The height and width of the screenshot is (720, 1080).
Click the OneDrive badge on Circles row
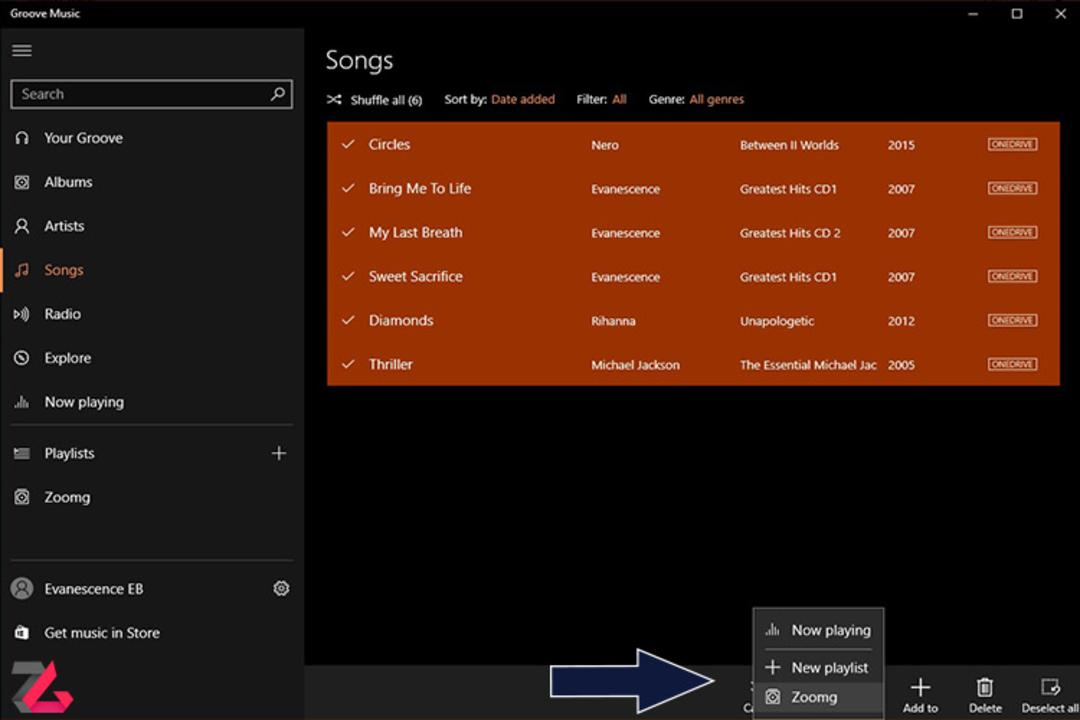pos(1012,144)
